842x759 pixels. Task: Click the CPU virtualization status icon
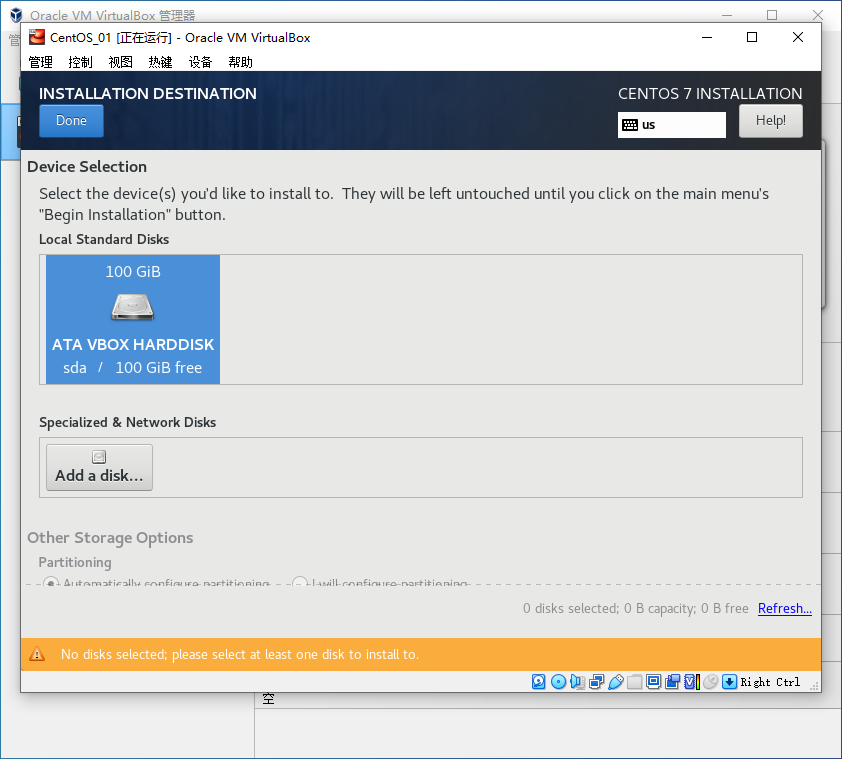(x=692, y=682)
